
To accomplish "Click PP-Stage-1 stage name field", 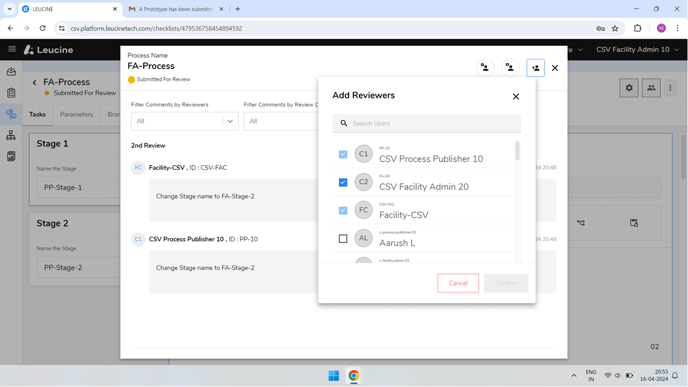I will [x=78, y=187].
